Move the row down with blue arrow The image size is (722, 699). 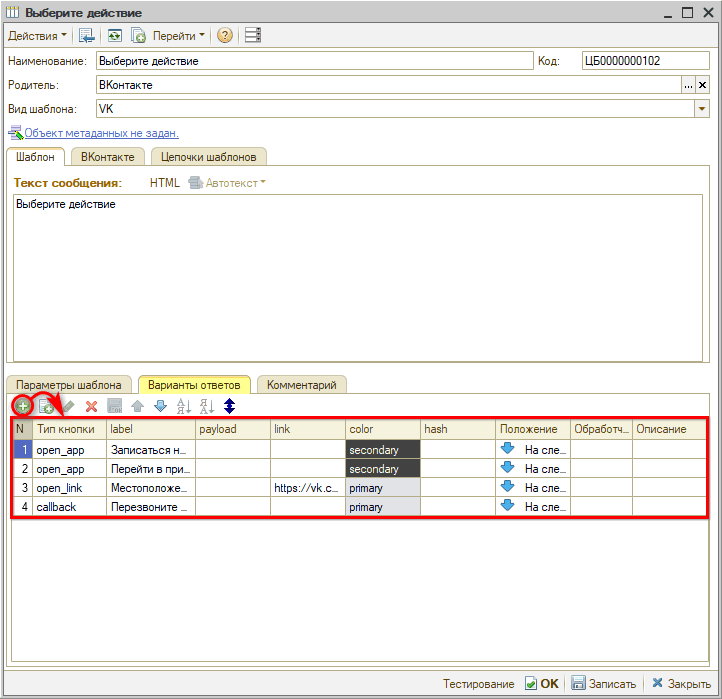pyautogui.click(x=160, y=406)
